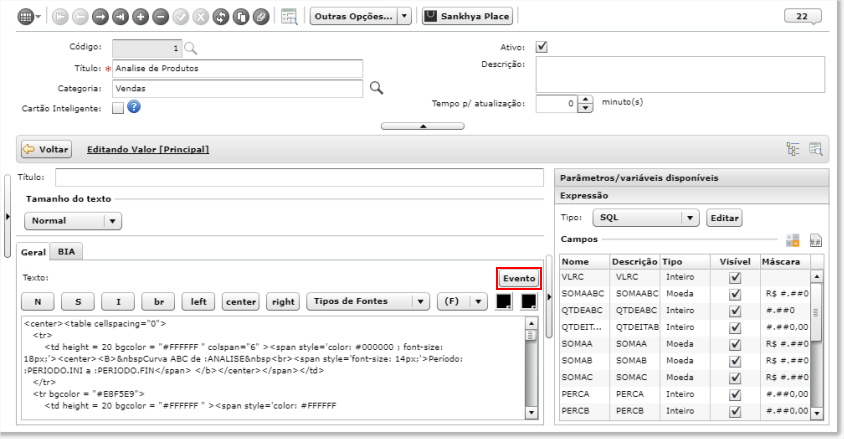Open the first black font color swatch
This screenshot has width=844, height=439.
point(504,301)
